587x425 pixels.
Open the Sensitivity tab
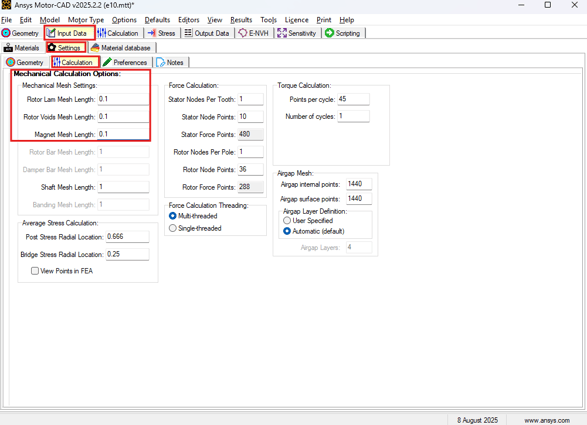tap(297, 33)
